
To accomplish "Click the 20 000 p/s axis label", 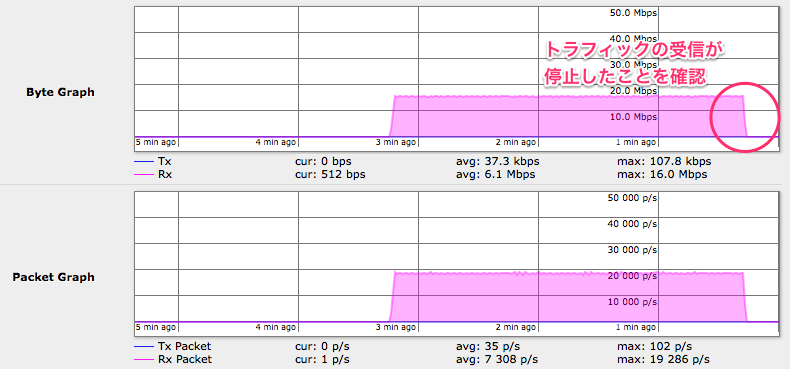I will [633, 276].
